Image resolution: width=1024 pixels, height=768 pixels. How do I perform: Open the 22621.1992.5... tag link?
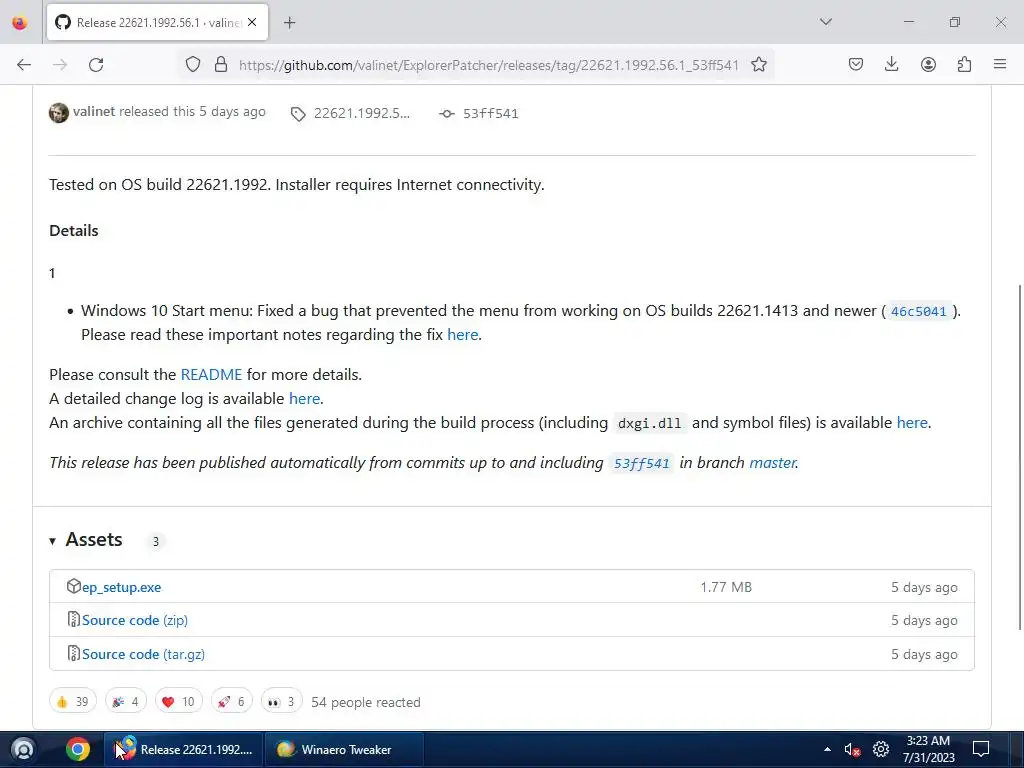click(x=362, y=114)
